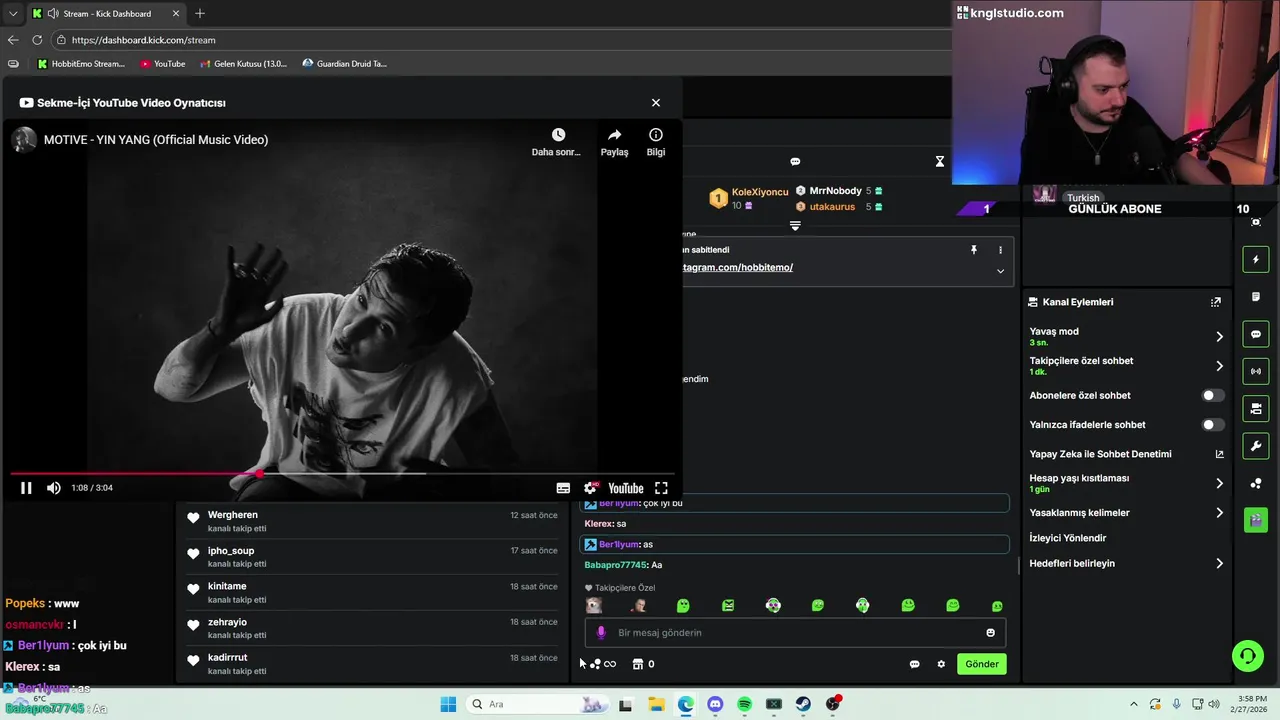This screenshot has height=720, width=1280.
Task: Open the instagram.com/hobbitemo link
Action: click(738, 268)
